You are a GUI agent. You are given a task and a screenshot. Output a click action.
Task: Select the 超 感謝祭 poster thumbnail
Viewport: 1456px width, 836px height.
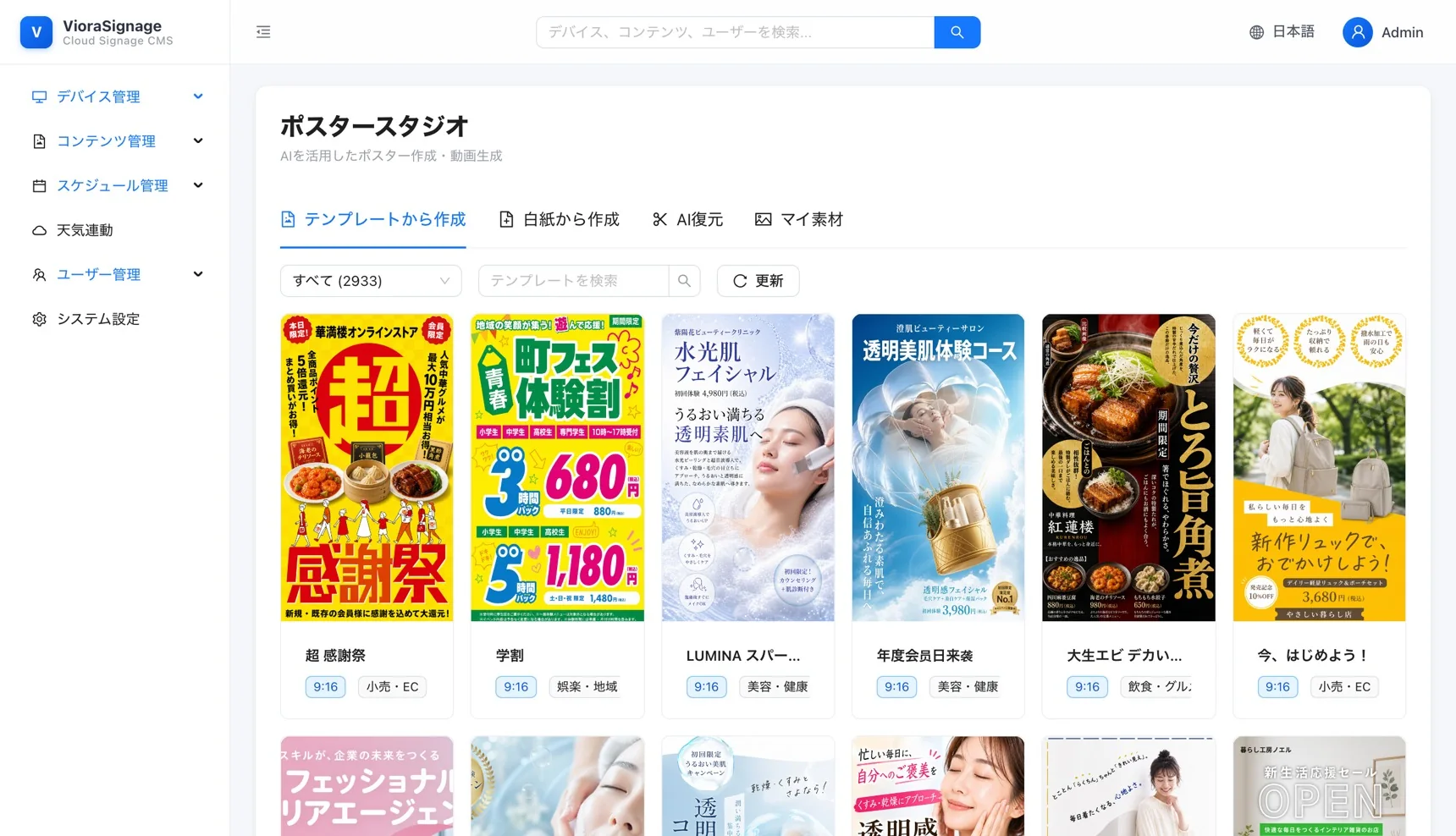pyautogui.click(x=367, y=468)
